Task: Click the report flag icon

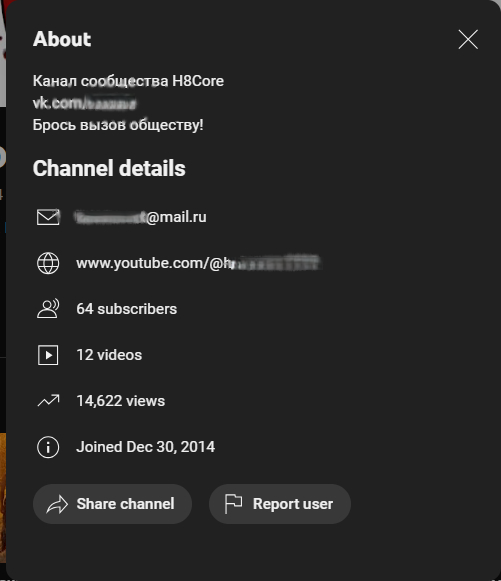Action: tap(233, 504)
